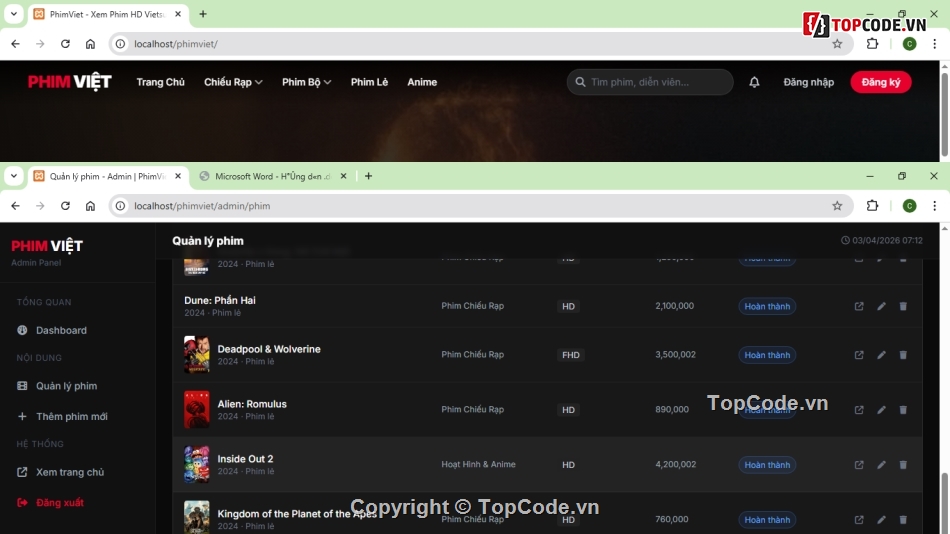Click Alien: Romulus poster thumbnail
Image resolution: width=950 pixels, height=534 pixels.
[x=197, y=410]
